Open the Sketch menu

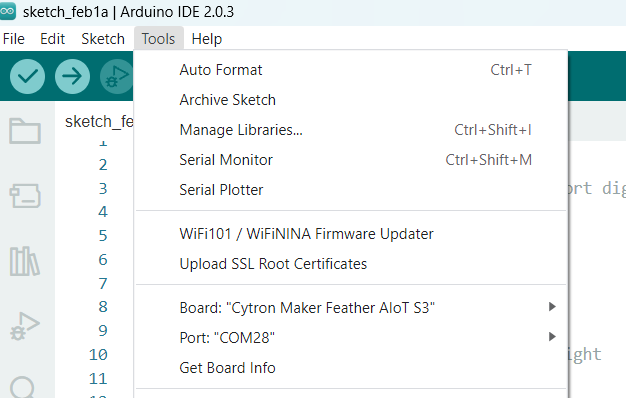(x=103, y=39)
